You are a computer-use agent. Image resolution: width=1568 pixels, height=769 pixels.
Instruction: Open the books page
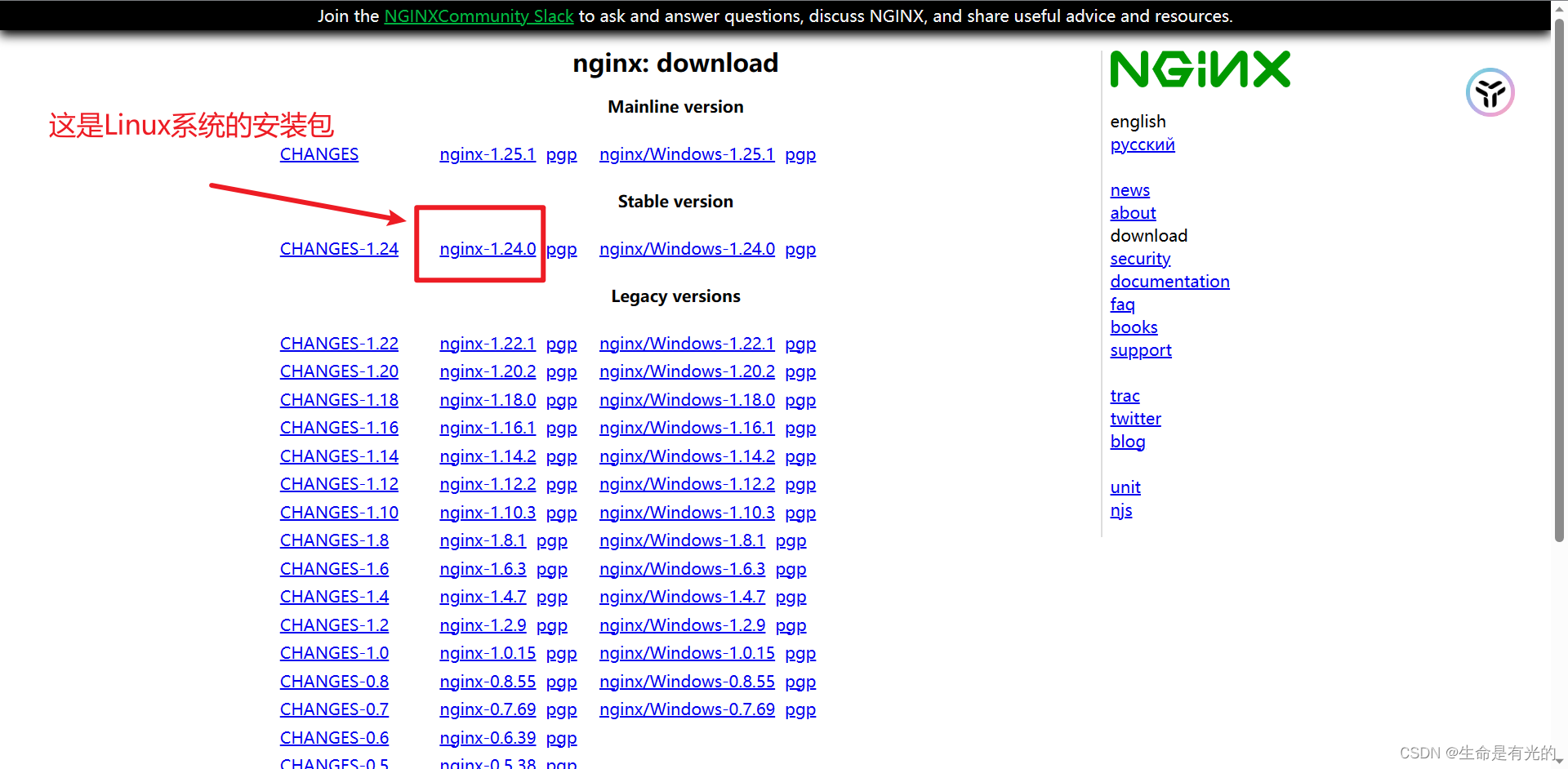[x=1134, y=327]
